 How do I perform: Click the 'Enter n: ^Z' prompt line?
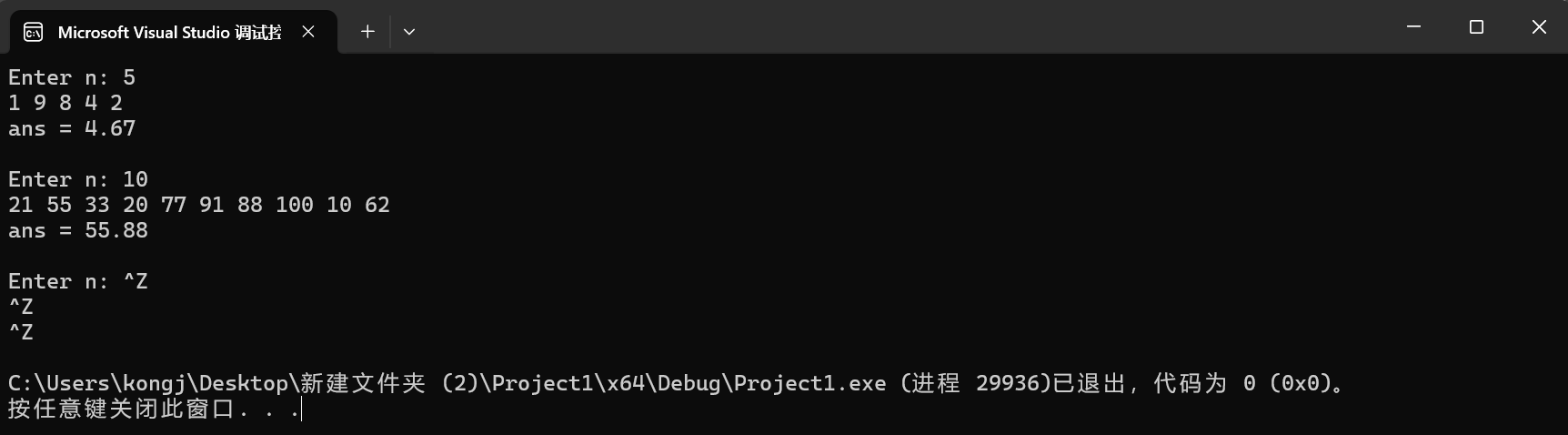pyautogui.click(x=78, y=281)
